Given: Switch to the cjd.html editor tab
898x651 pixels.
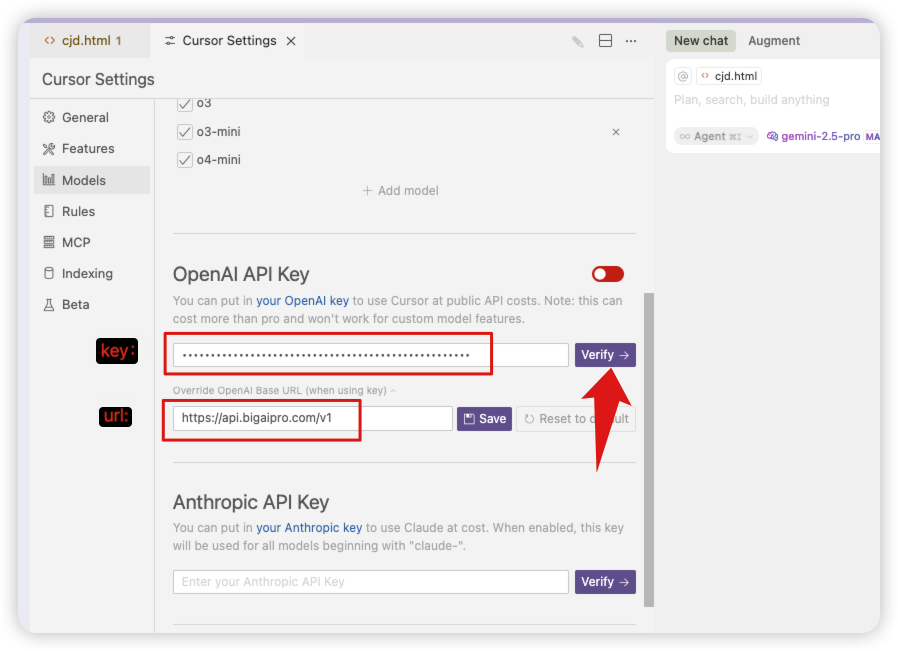Looking at the screenshot, I should pyautogui.click(x=90, y=41).
